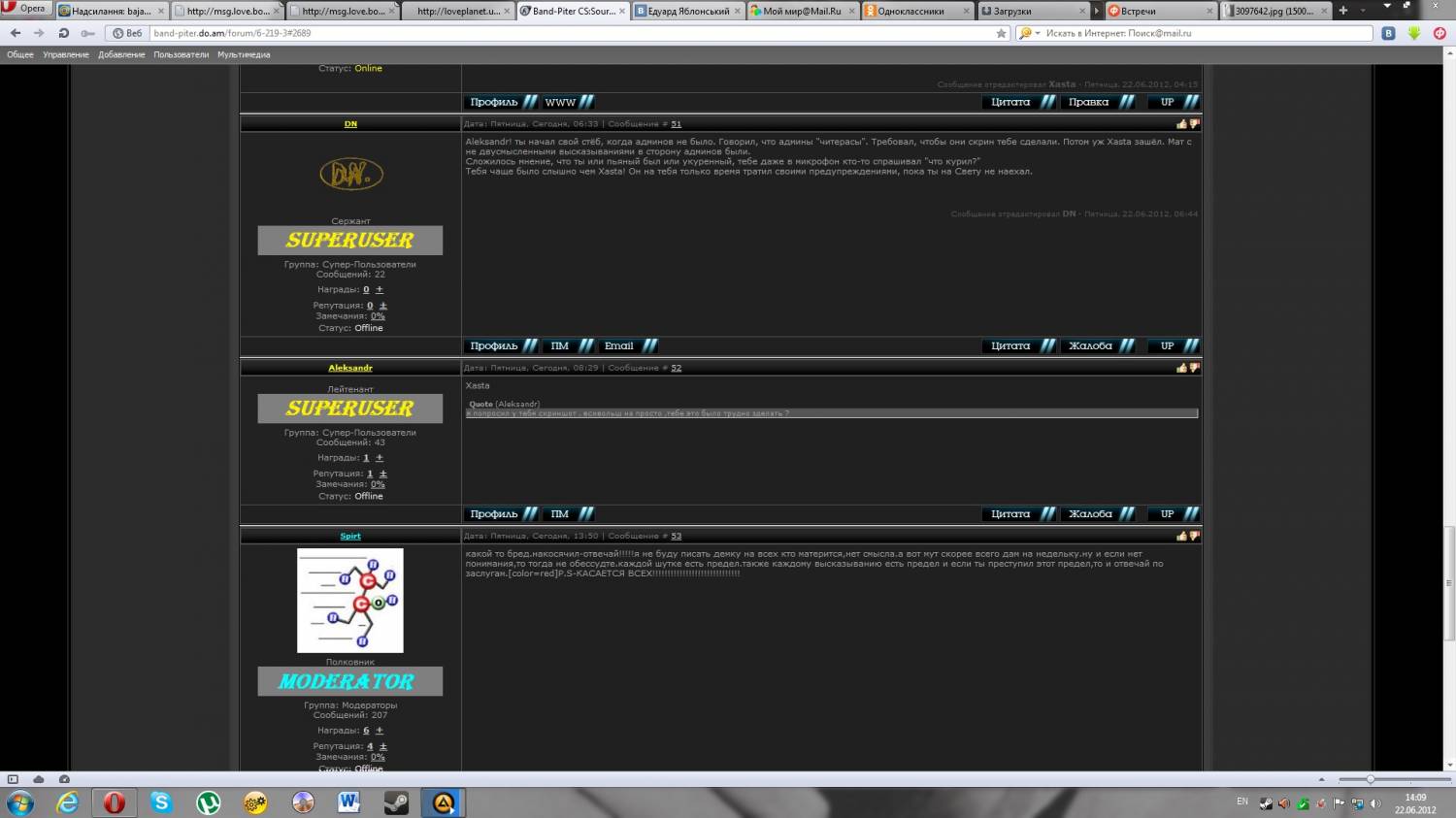Click UP button in DN's post

coord(1174,345)
